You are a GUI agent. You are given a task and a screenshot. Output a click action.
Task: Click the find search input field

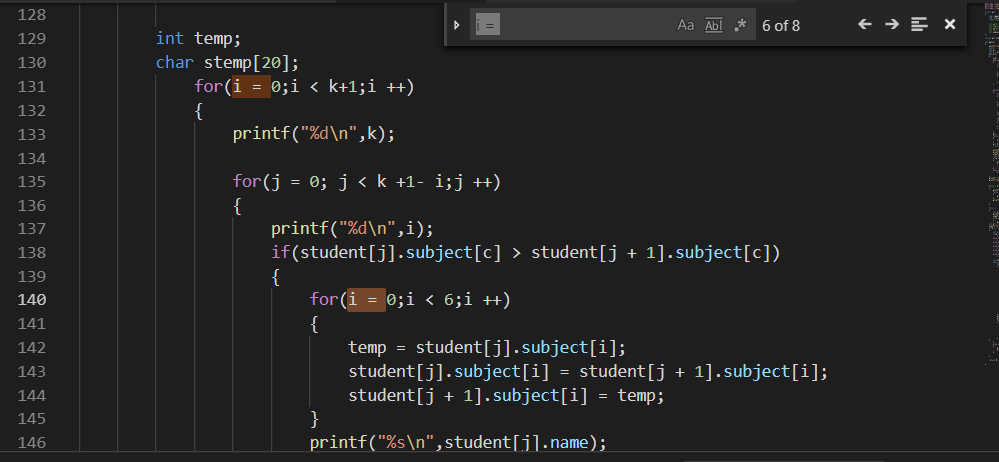coord(570,25)
